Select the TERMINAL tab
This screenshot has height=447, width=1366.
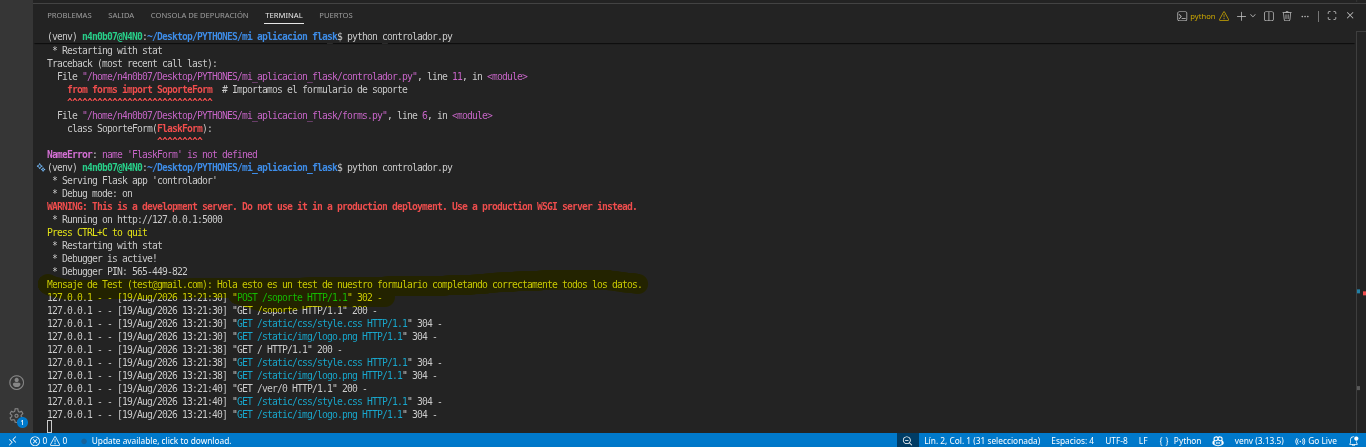pos(284,16)
